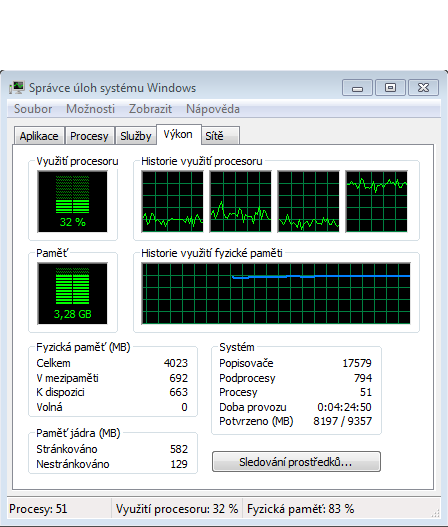Click the K dispozici value 663

tap(178, 392)
